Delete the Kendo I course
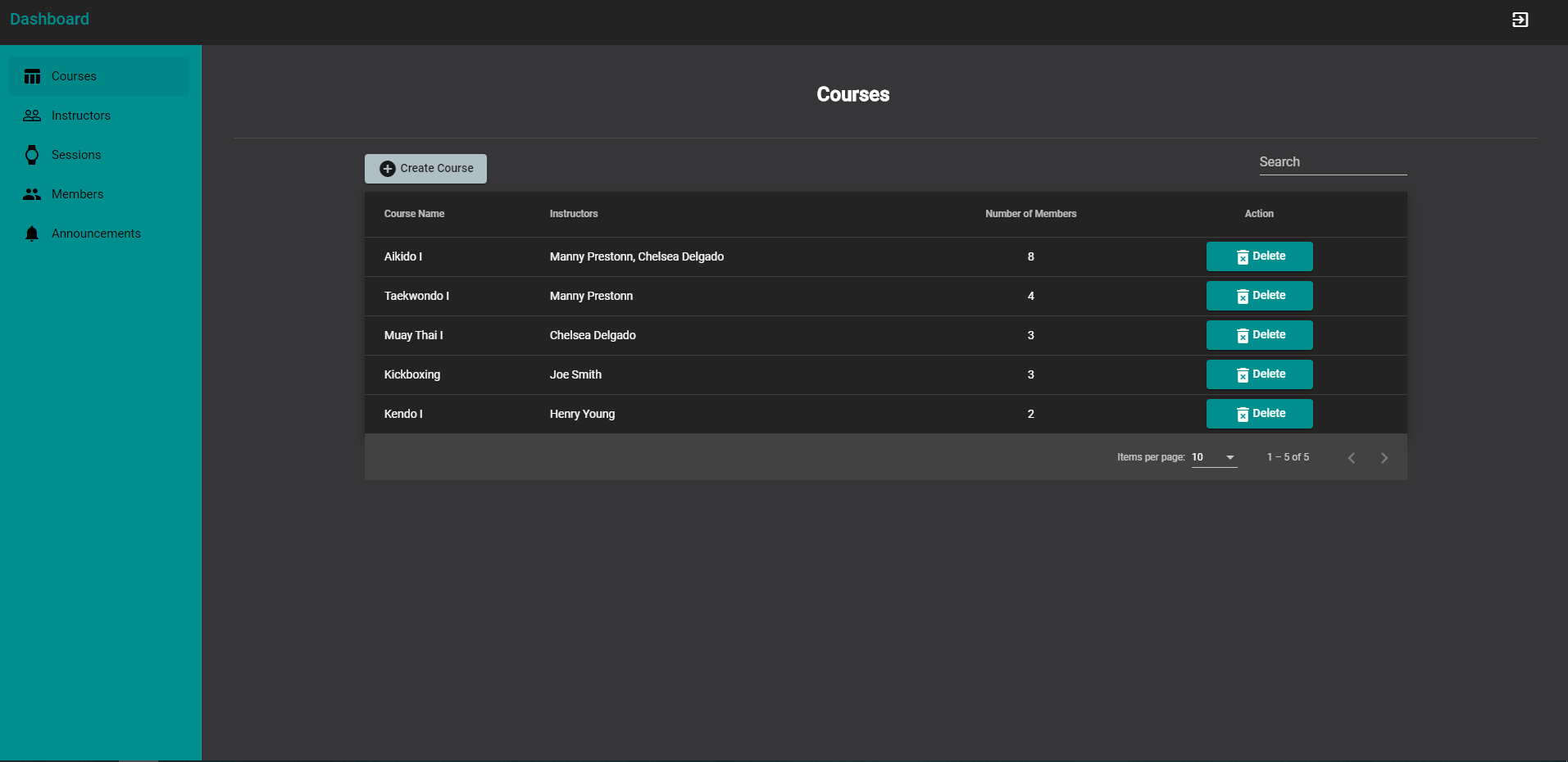This screenshot has width=1568, height=762. click(x=1259, y=414)
